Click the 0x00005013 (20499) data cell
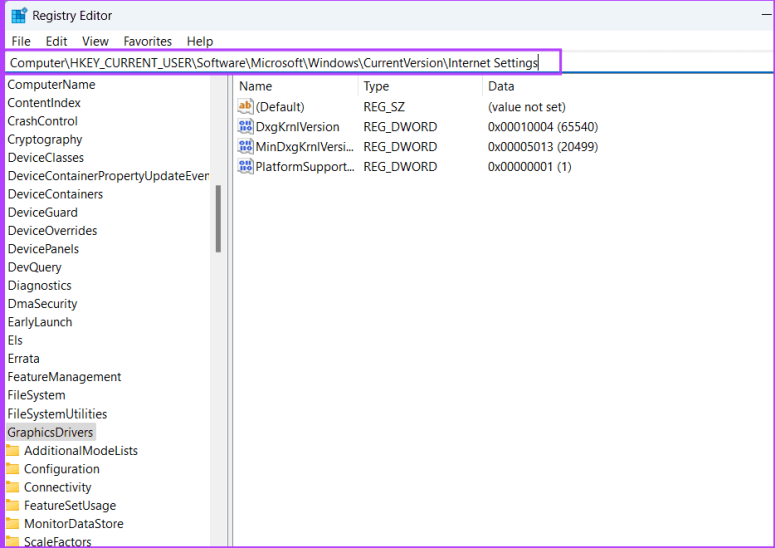 coord(543,147)
